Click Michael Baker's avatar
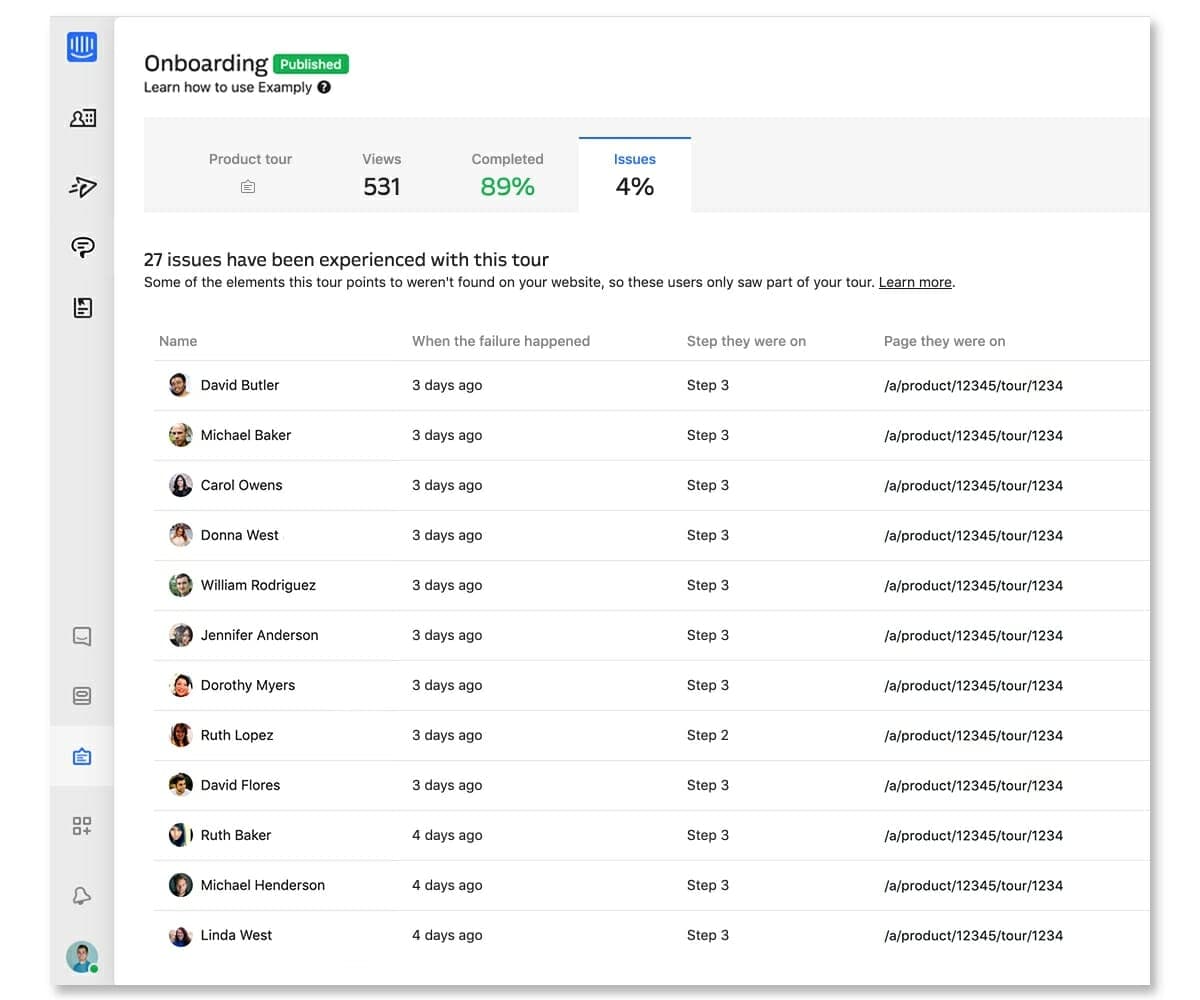Screen dimensions: 1200x1000 (180, 435)
